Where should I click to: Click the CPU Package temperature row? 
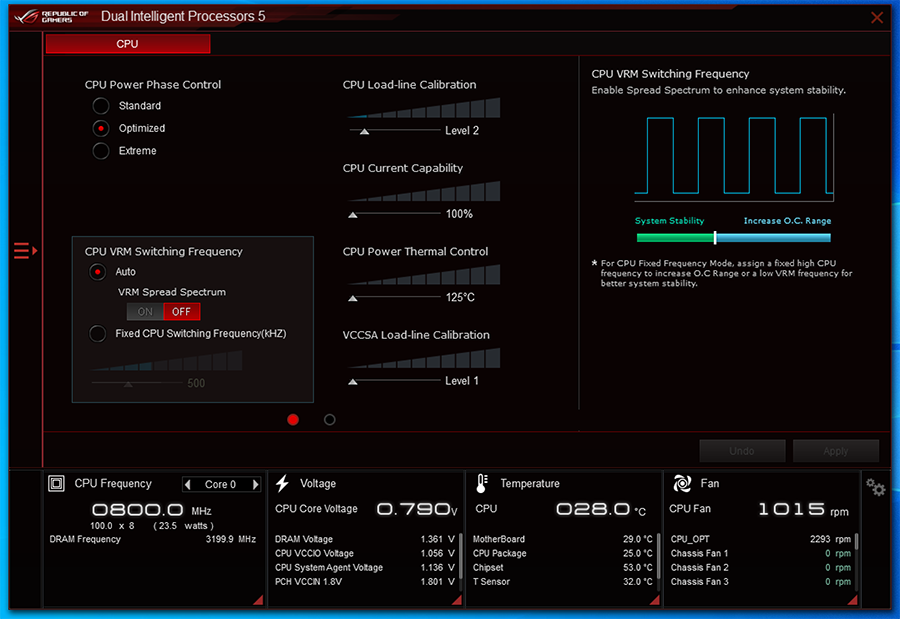pyautogui.click(x=562, y=554)
